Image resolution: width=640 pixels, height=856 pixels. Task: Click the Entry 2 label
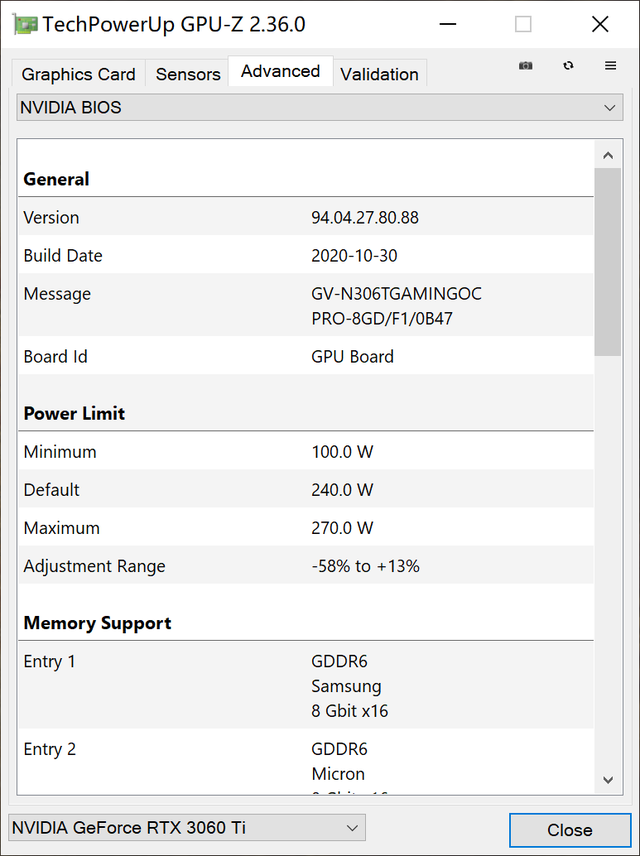(x=50, y=749)
